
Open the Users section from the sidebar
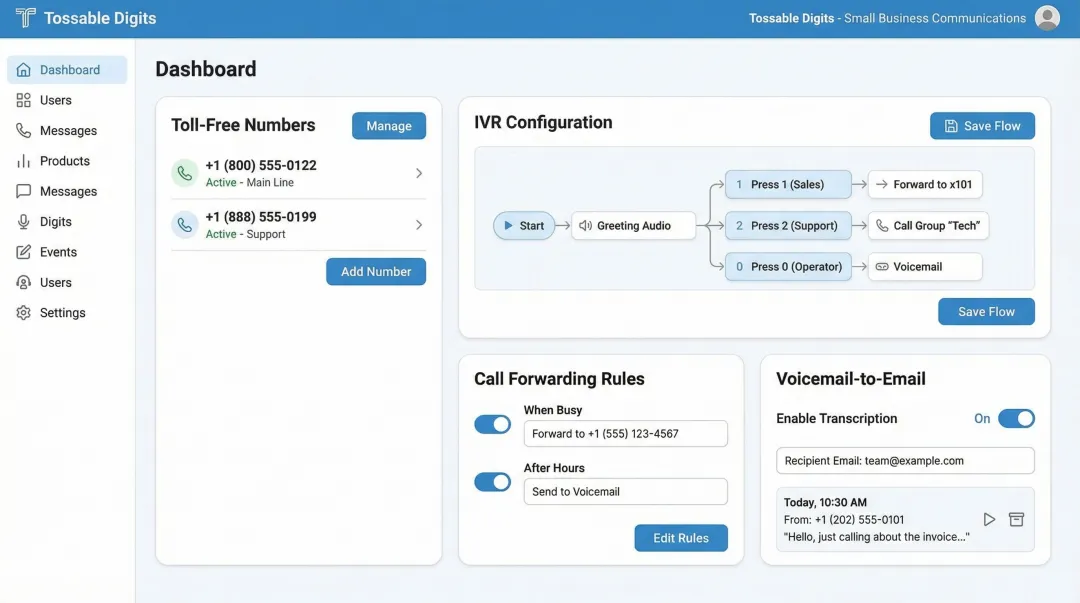[55, 100]
